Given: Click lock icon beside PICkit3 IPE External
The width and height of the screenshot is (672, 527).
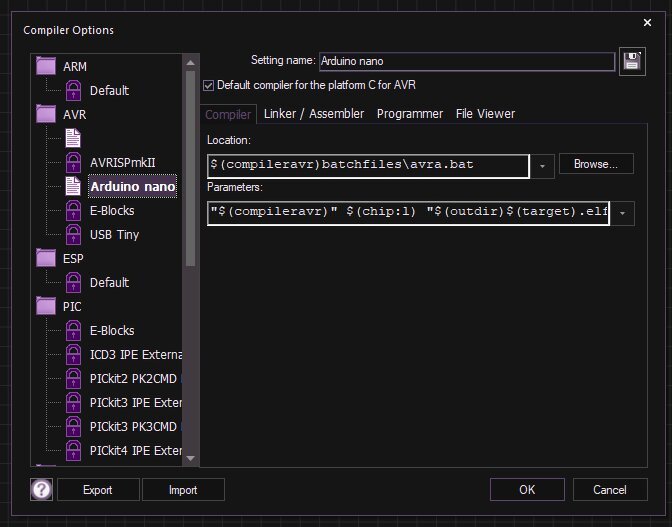Looking at the screenshot, I should coord(73,402).
